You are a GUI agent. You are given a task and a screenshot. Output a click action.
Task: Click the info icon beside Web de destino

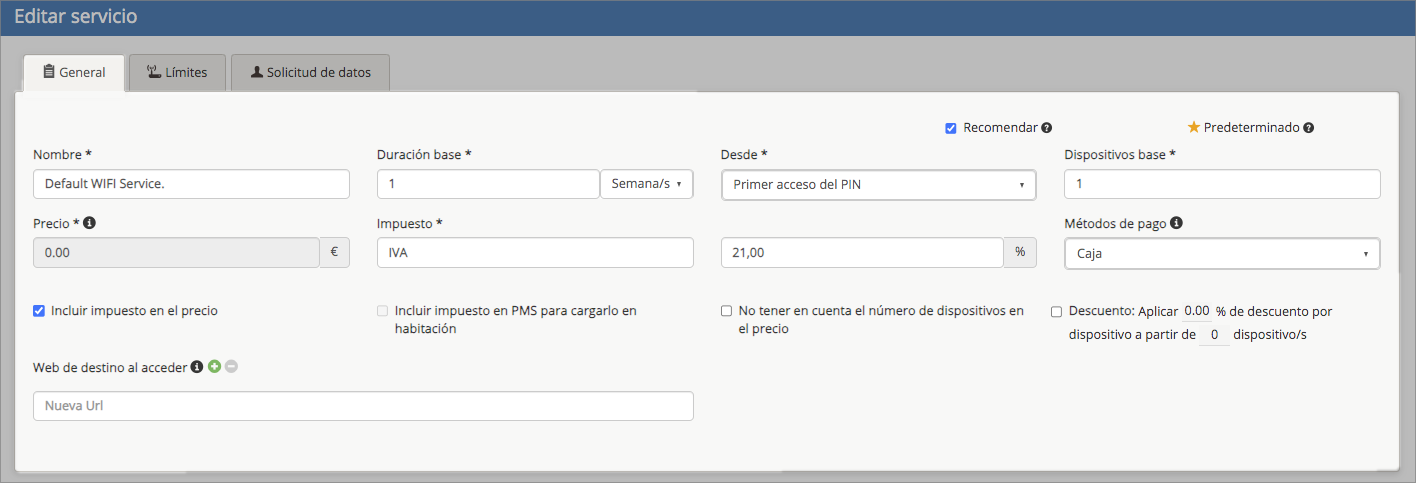pyautogui.click(x=197, y=367)
